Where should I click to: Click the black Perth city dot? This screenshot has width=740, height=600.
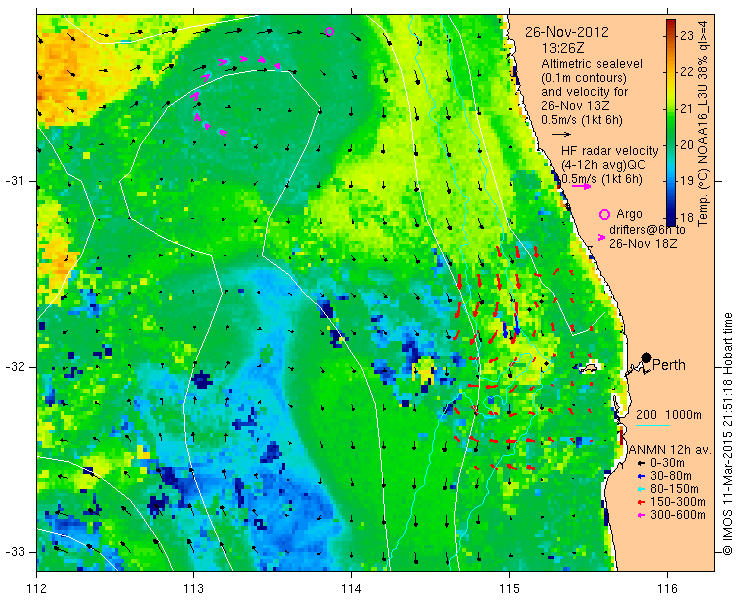pos(647,357)
